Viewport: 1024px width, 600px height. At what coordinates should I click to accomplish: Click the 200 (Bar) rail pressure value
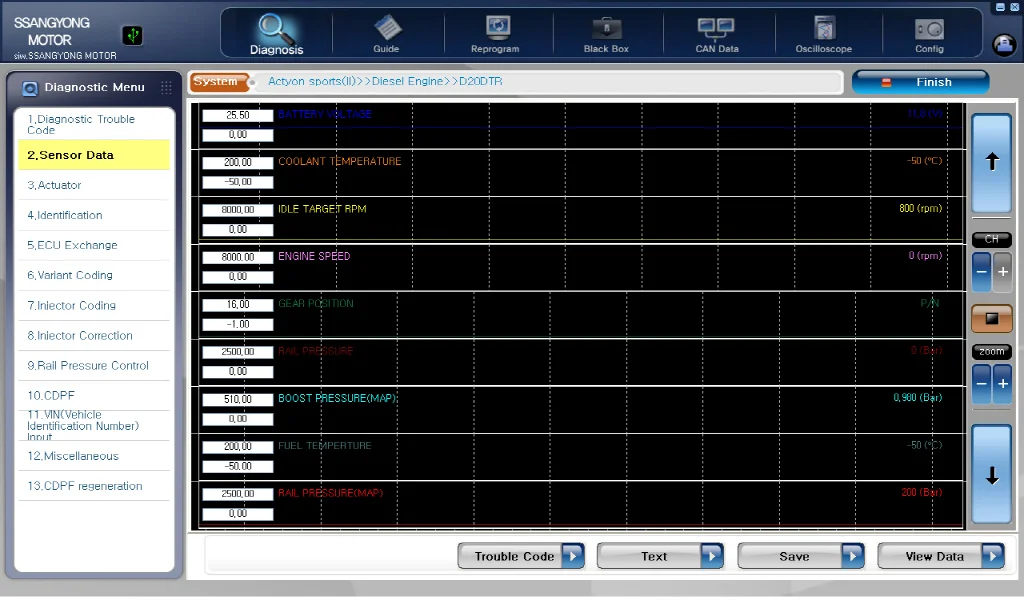(921, 492)
